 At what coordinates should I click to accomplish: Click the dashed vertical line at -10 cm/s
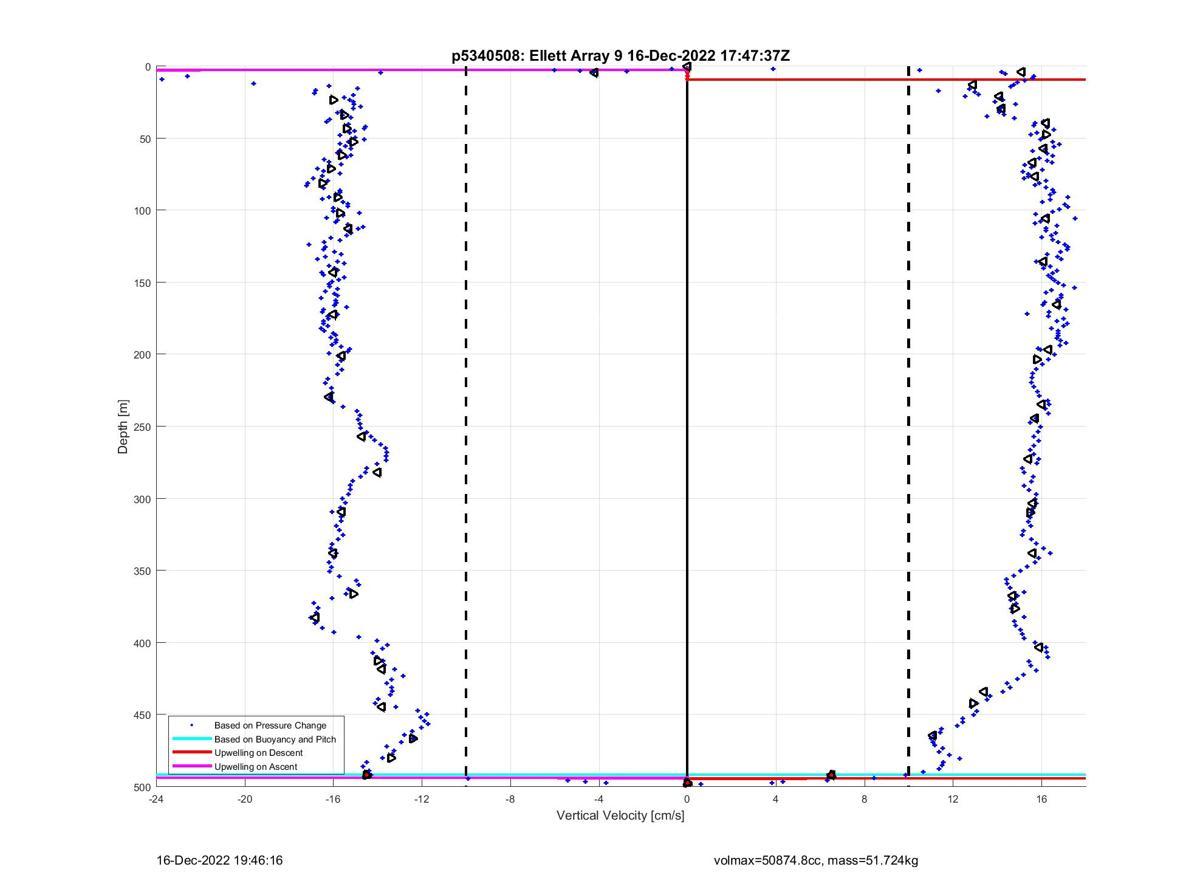(466, 426)
